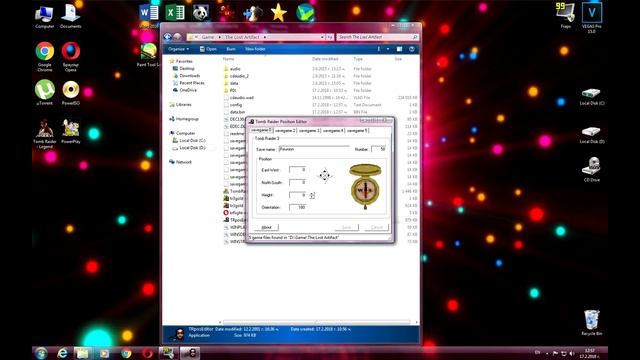Screen dimensions: 640x360
Task: Click The Lost Artifact breadcrumb
Action: [x=242, y=37]
